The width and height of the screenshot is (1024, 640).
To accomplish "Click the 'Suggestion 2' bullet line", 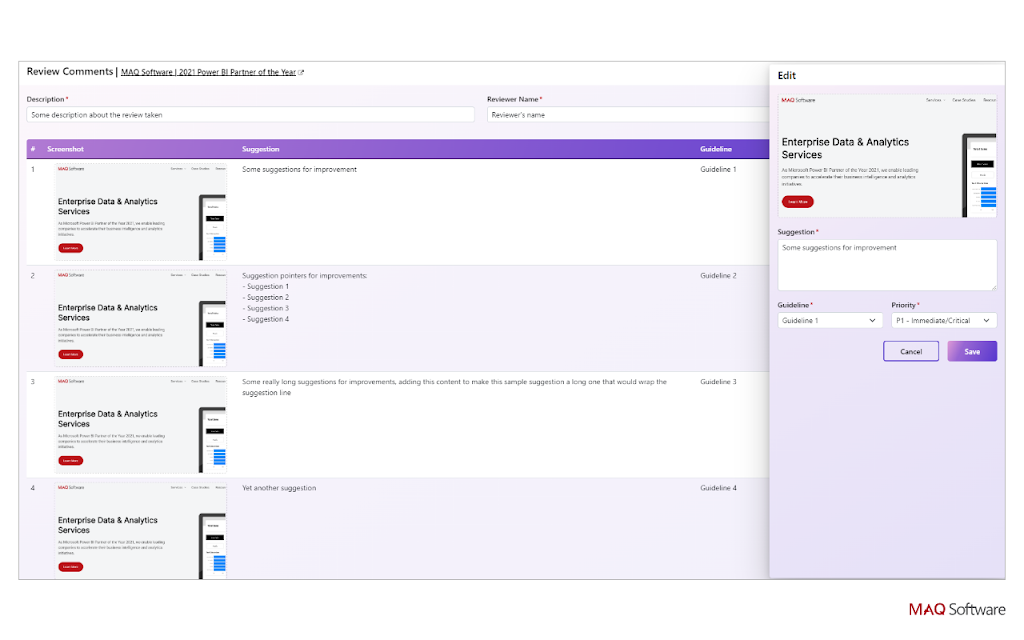I will 266,298.
